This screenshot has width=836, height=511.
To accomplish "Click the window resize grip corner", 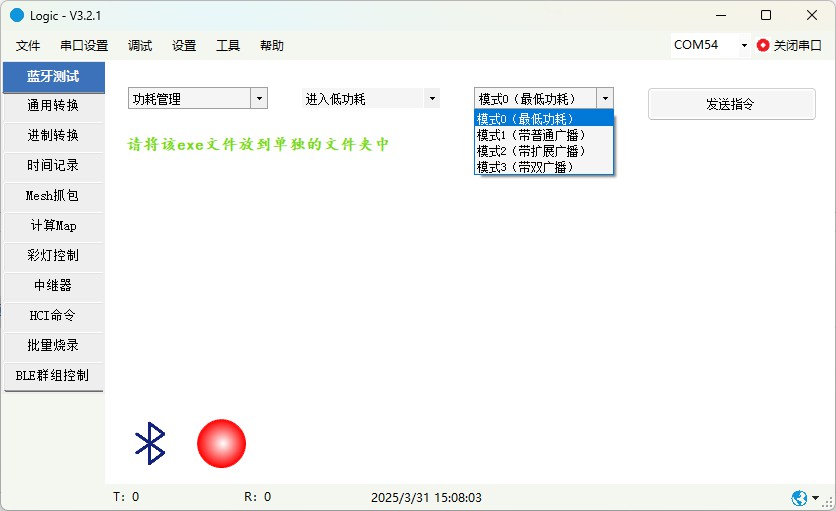I will (x=828, y=502).
